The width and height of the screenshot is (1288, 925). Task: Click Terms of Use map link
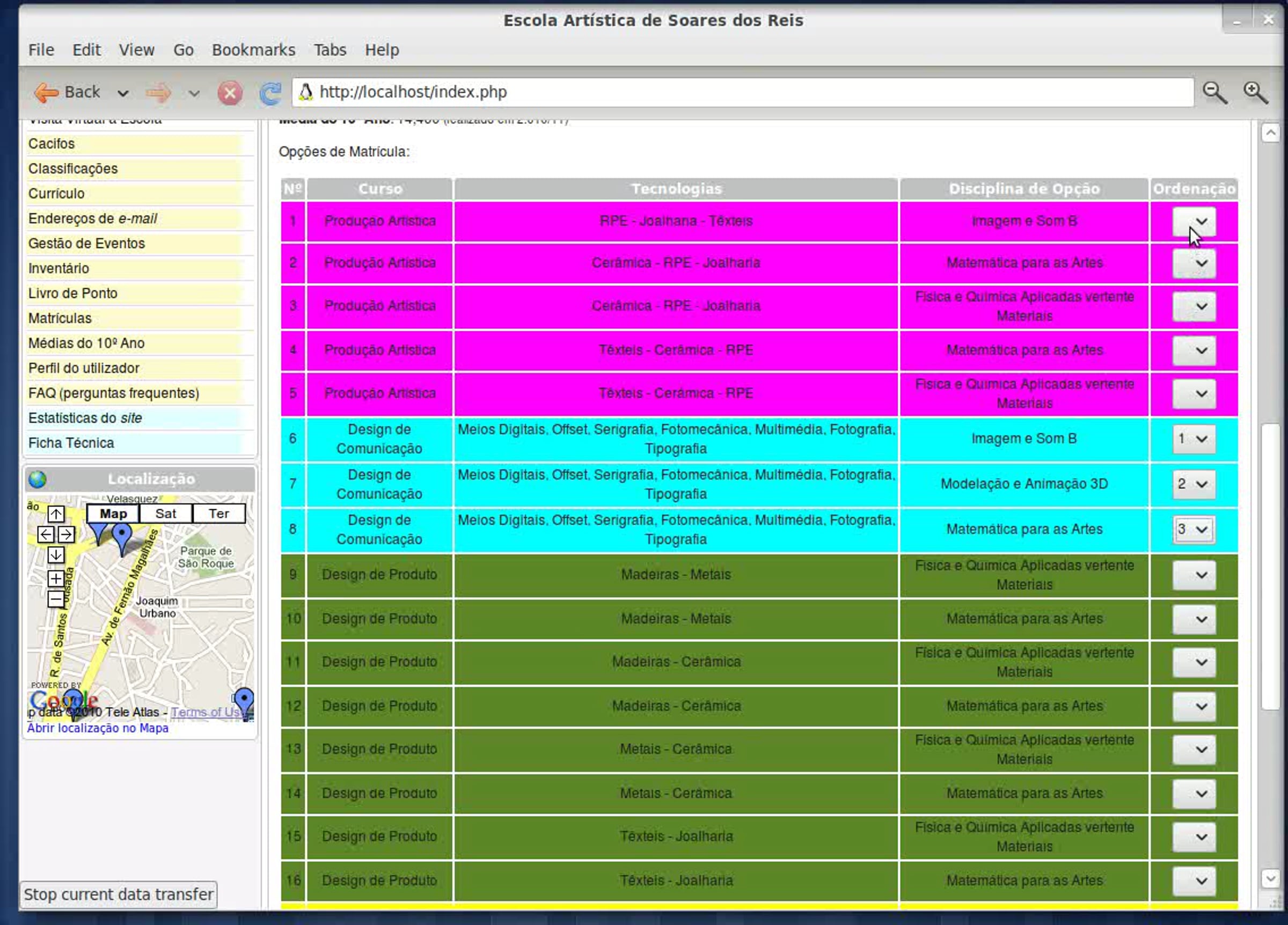point(207,712)
